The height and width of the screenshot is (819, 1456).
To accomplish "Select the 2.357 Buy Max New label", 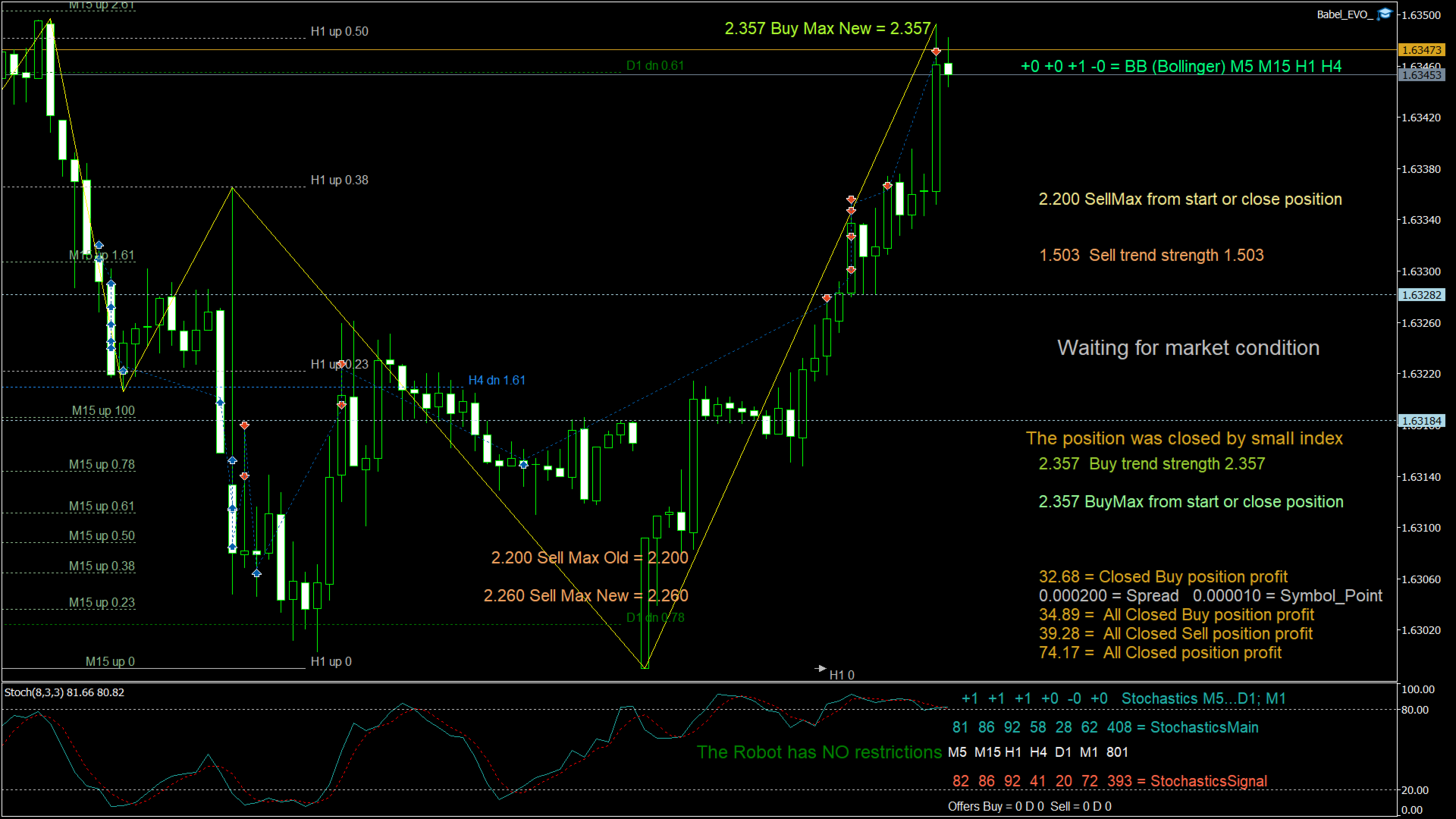I will 827,28.
